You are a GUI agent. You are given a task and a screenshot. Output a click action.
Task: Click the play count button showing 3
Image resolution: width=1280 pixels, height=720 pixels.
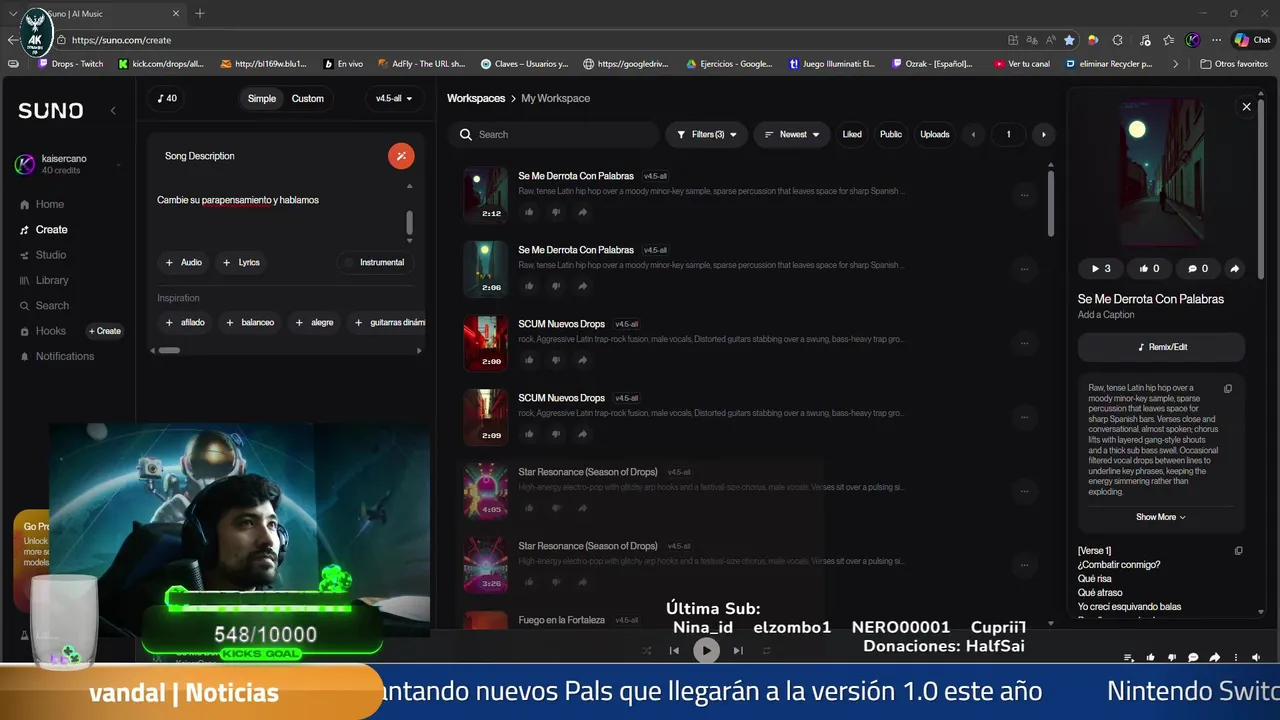(1101, 268)
